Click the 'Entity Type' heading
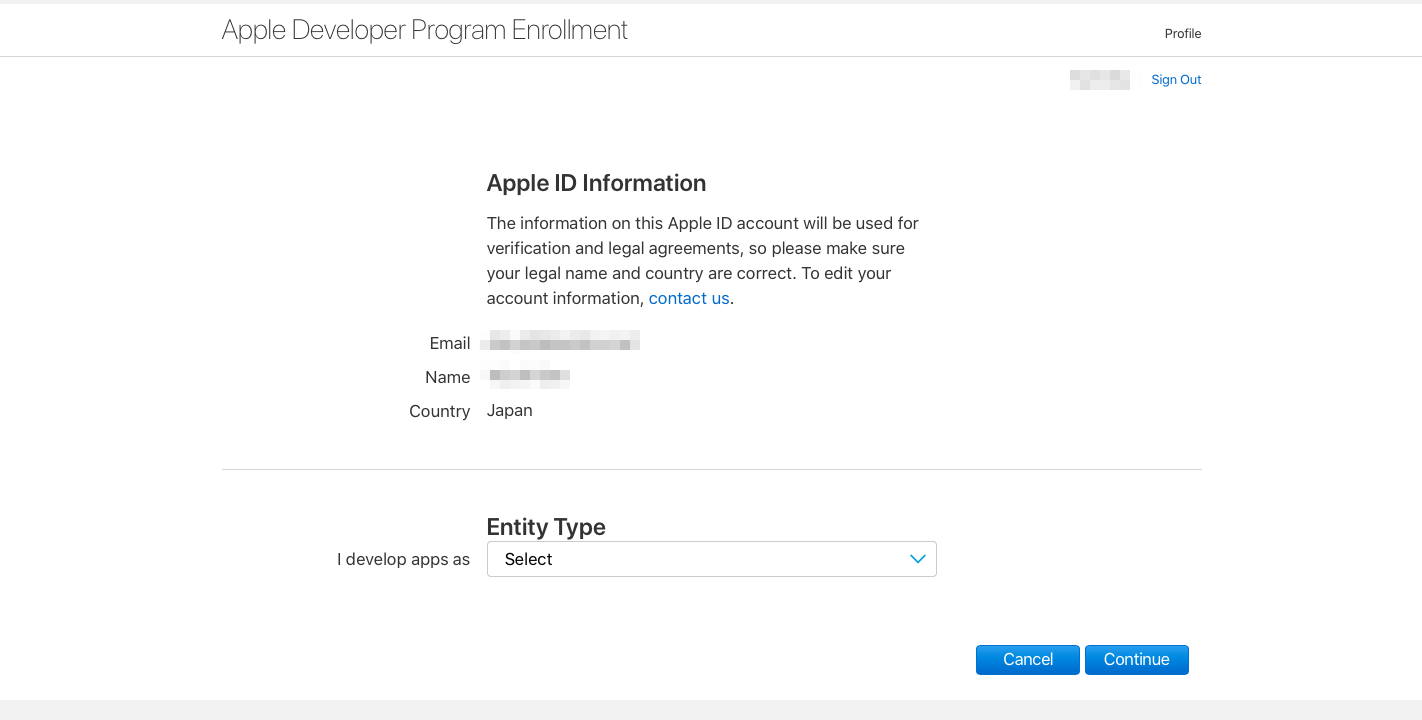Image resolution: width=1422 pixels, height=720 pixels. 546,527
